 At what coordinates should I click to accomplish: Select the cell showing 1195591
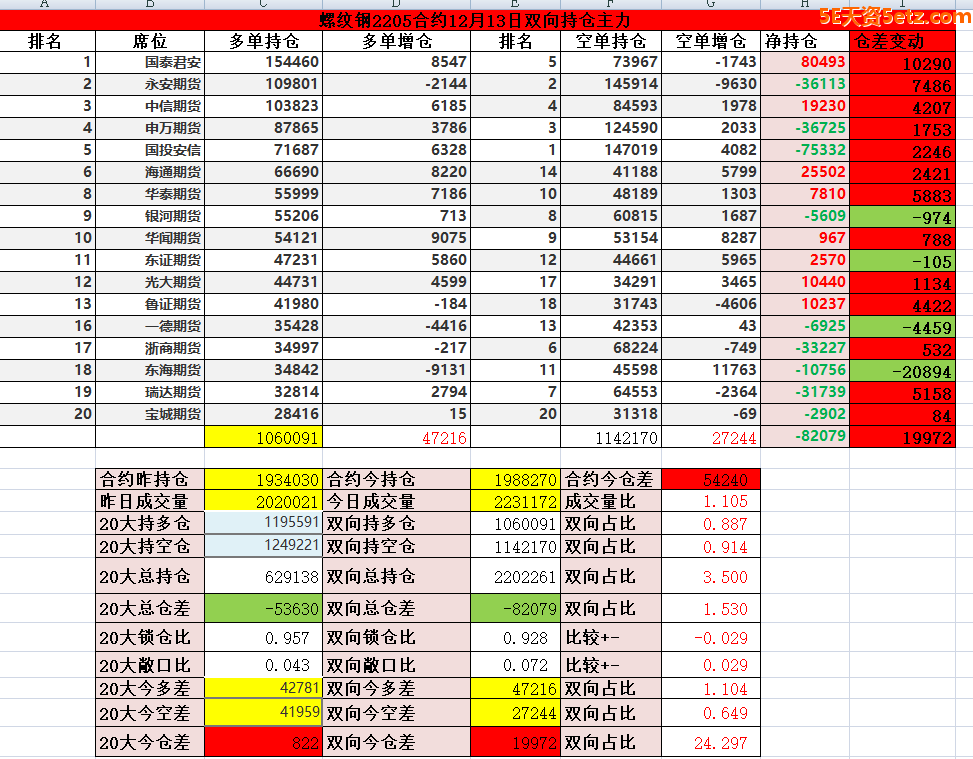click(264, 523)
